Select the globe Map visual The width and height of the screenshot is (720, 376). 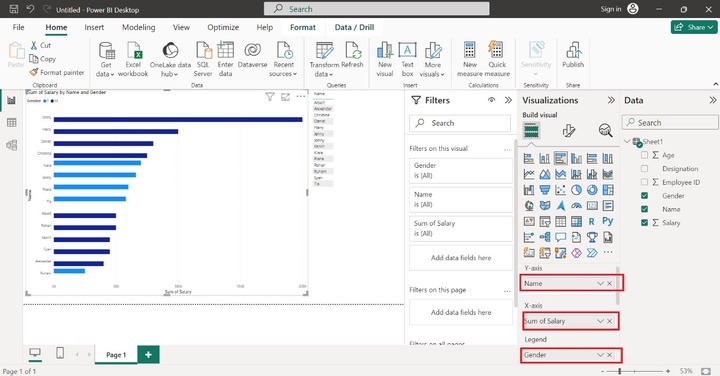click(529, 206)
